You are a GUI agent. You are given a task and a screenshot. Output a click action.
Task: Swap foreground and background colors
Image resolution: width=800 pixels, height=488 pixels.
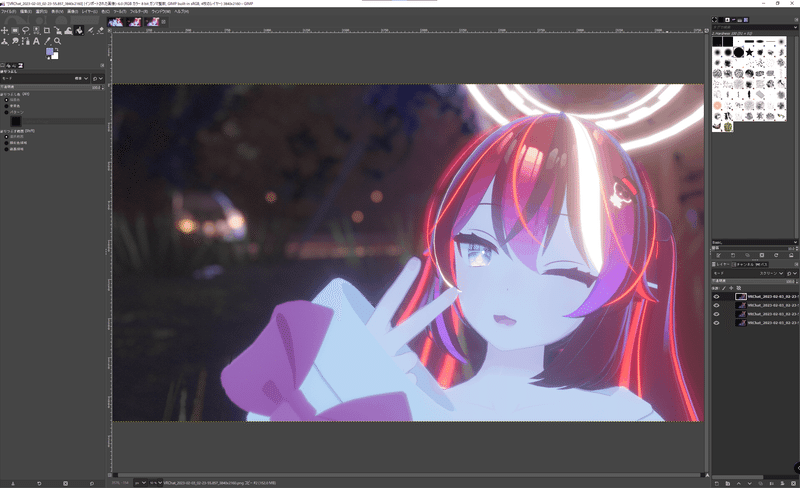(57, 50)
